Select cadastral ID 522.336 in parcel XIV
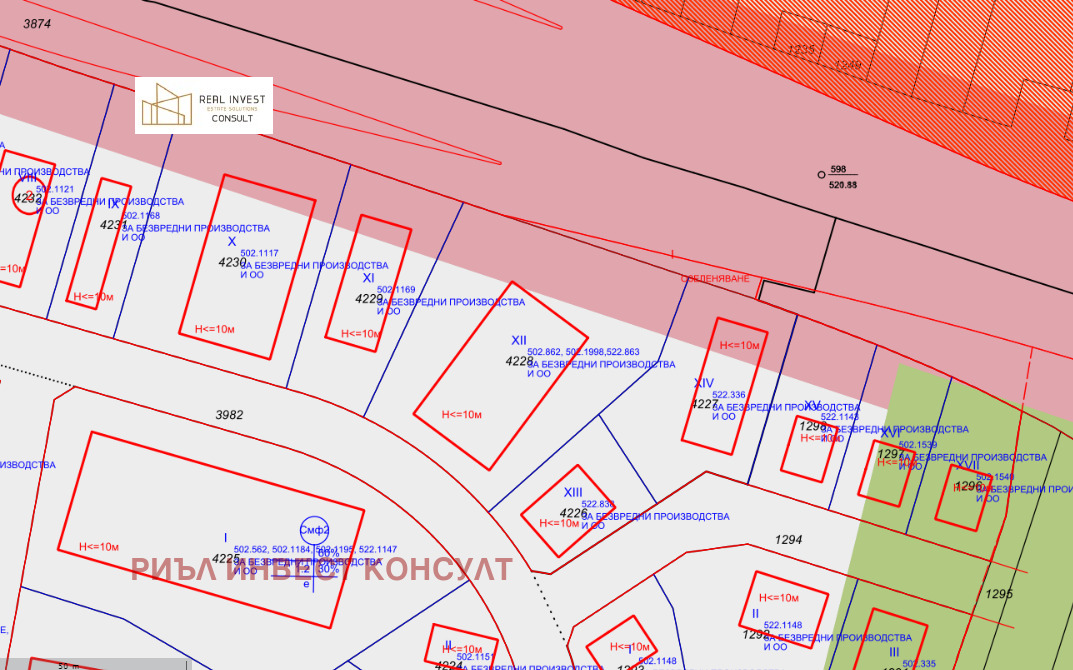 pyautogui.click(x=731, y=395)
